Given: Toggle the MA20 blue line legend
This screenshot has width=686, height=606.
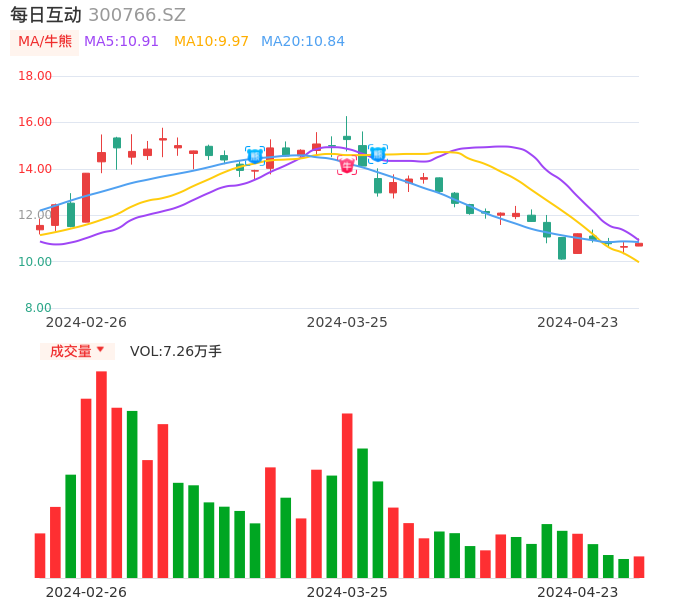Looking at the screenshot, I should (302, 42).
